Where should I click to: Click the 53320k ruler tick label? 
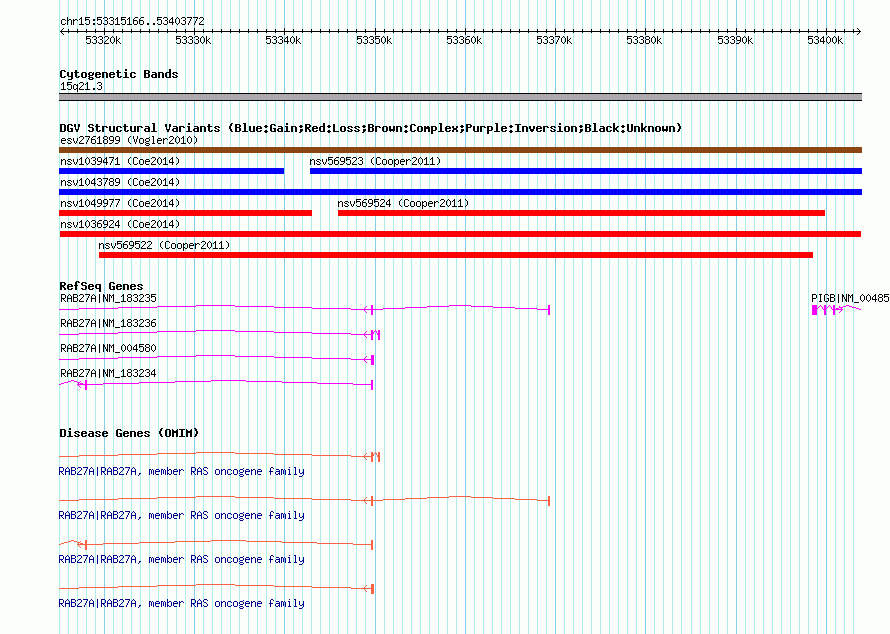point(103,41)
